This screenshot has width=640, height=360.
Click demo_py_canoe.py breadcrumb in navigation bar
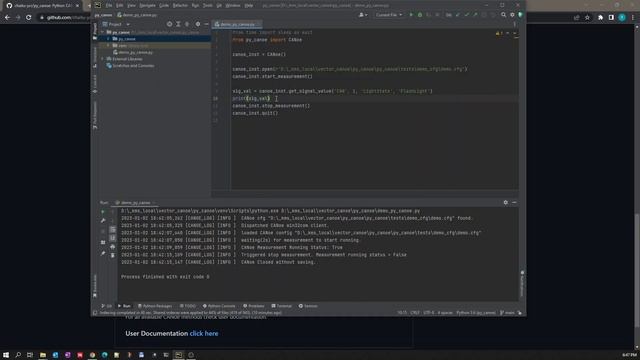[x=137, y=15]
